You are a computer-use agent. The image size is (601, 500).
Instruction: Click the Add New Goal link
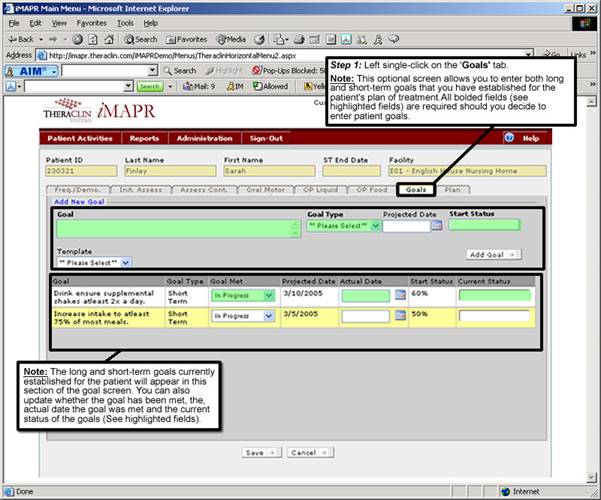tap(79, 202)
